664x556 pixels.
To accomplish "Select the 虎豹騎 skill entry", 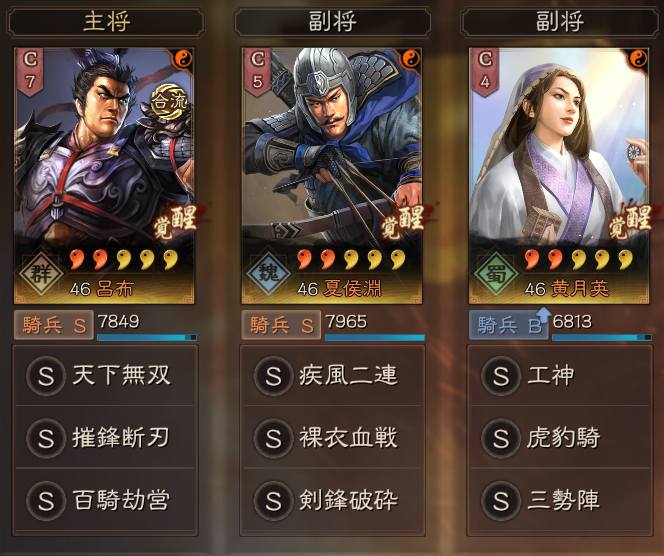I will [x=560, y=437].
